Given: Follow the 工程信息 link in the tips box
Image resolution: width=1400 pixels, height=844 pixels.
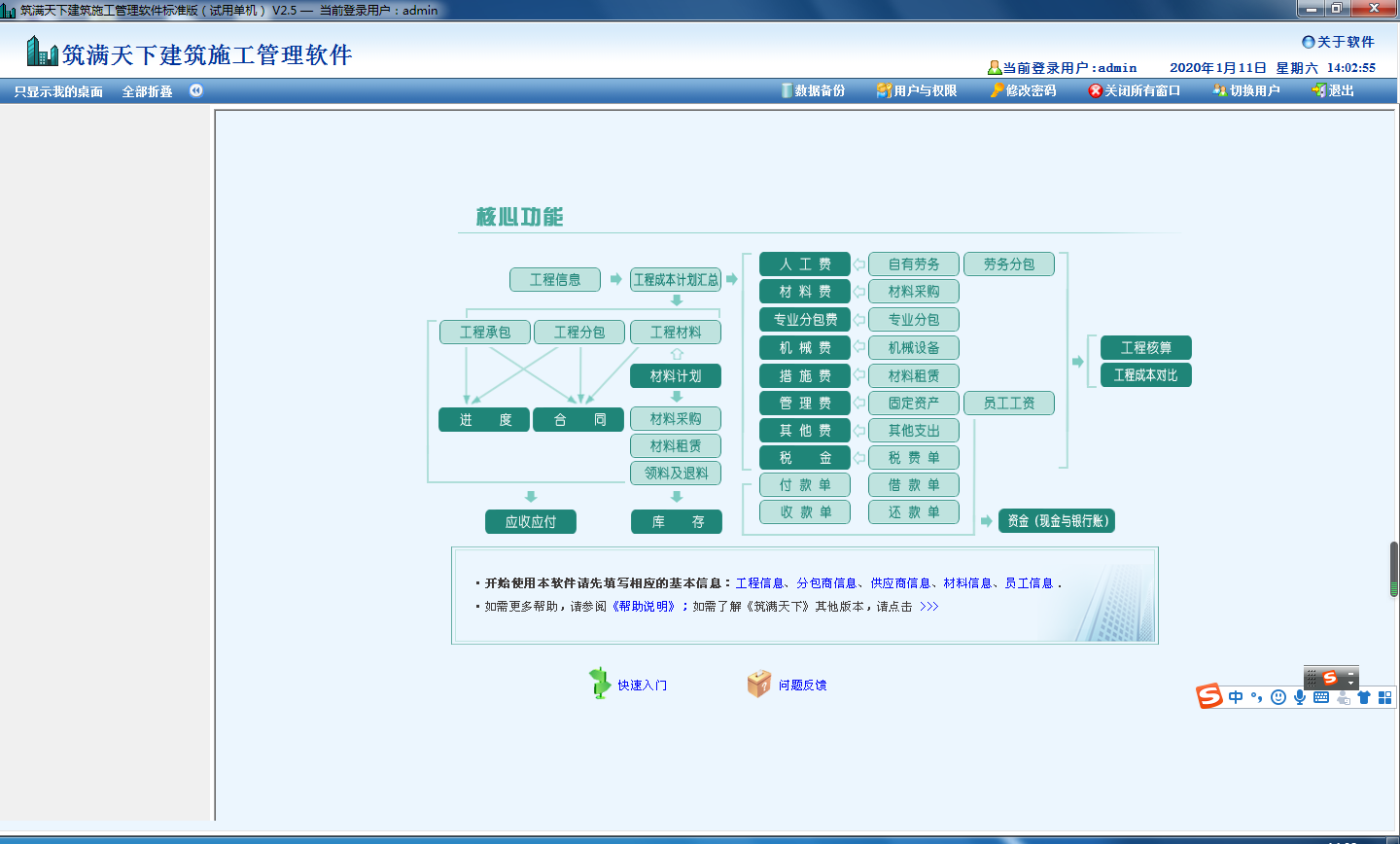Looking at the screenshot, I should pos(759,583).
